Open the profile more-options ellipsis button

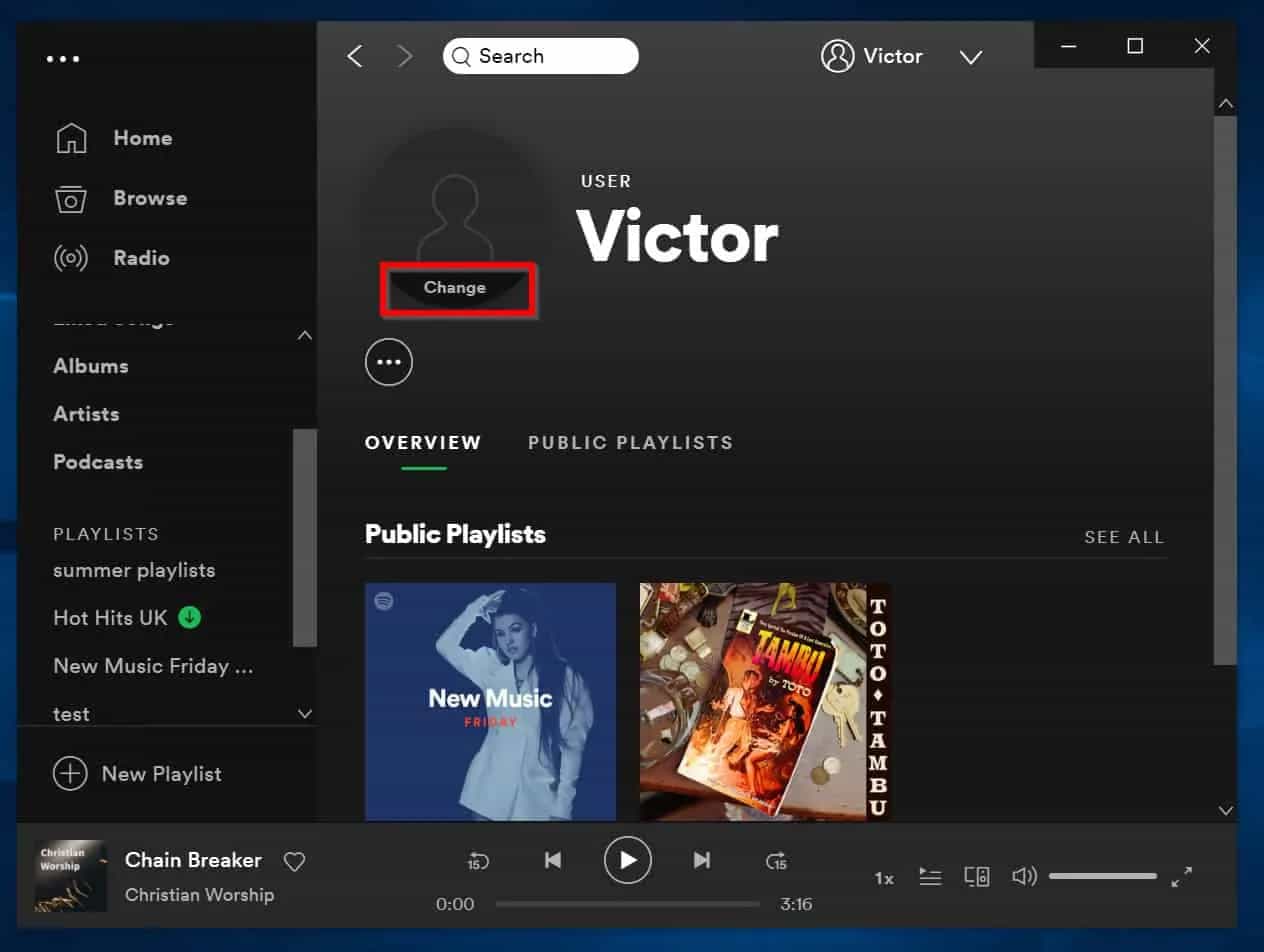pyautogui.click(x=389, y=362)
